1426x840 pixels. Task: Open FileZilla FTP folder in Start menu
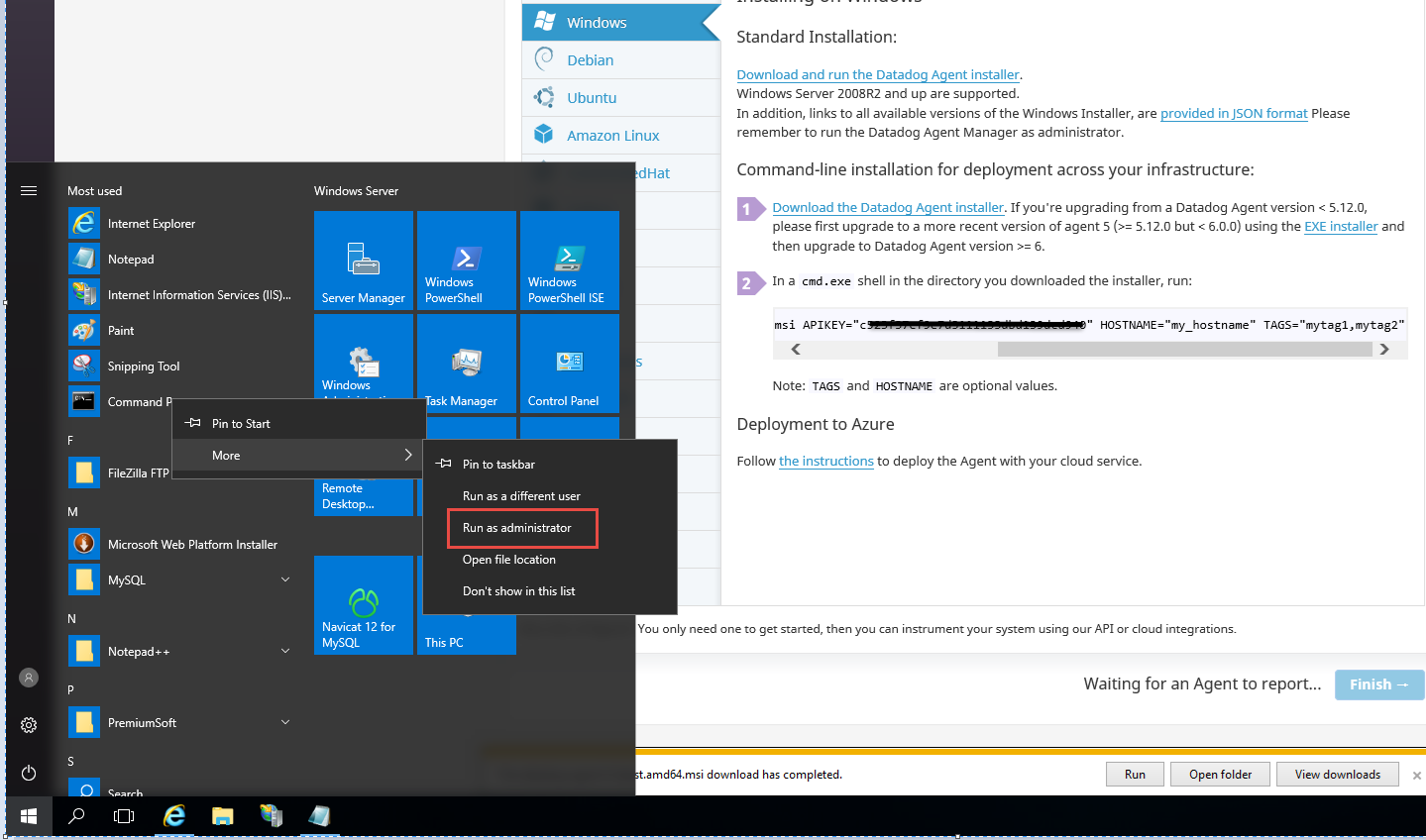(x=119, y=473)
